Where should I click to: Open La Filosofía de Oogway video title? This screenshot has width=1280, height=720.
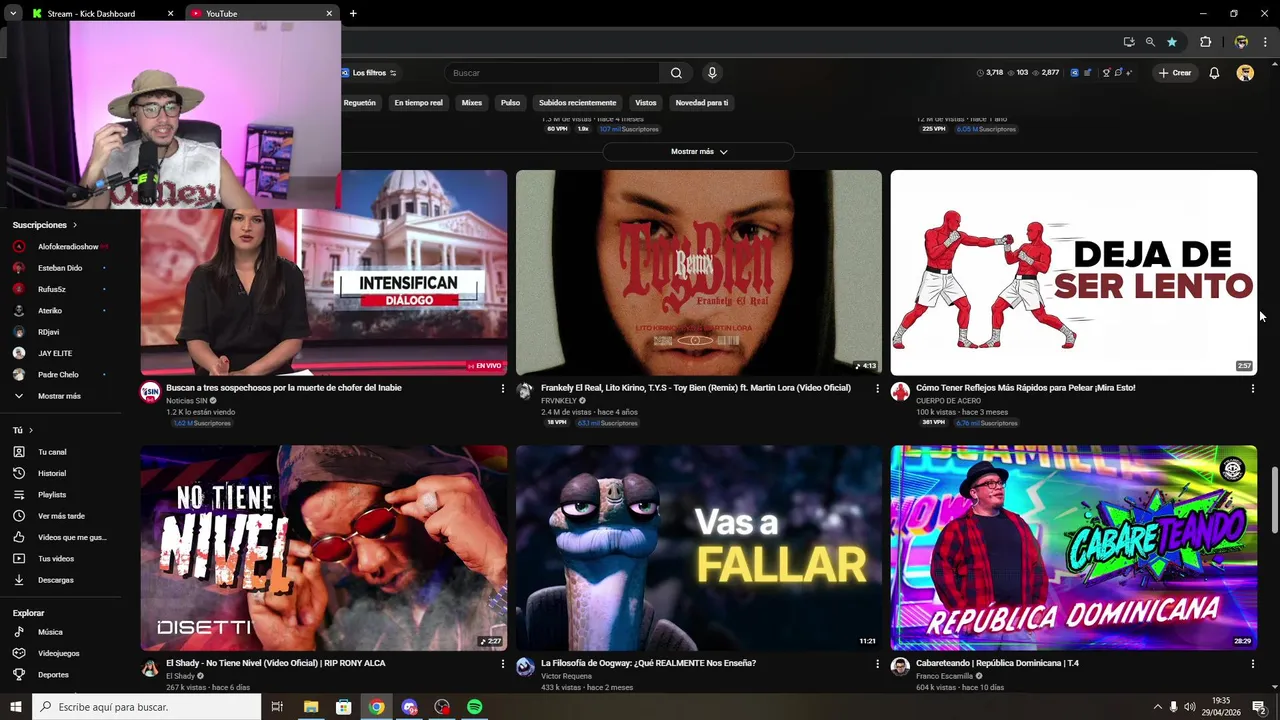648,663
